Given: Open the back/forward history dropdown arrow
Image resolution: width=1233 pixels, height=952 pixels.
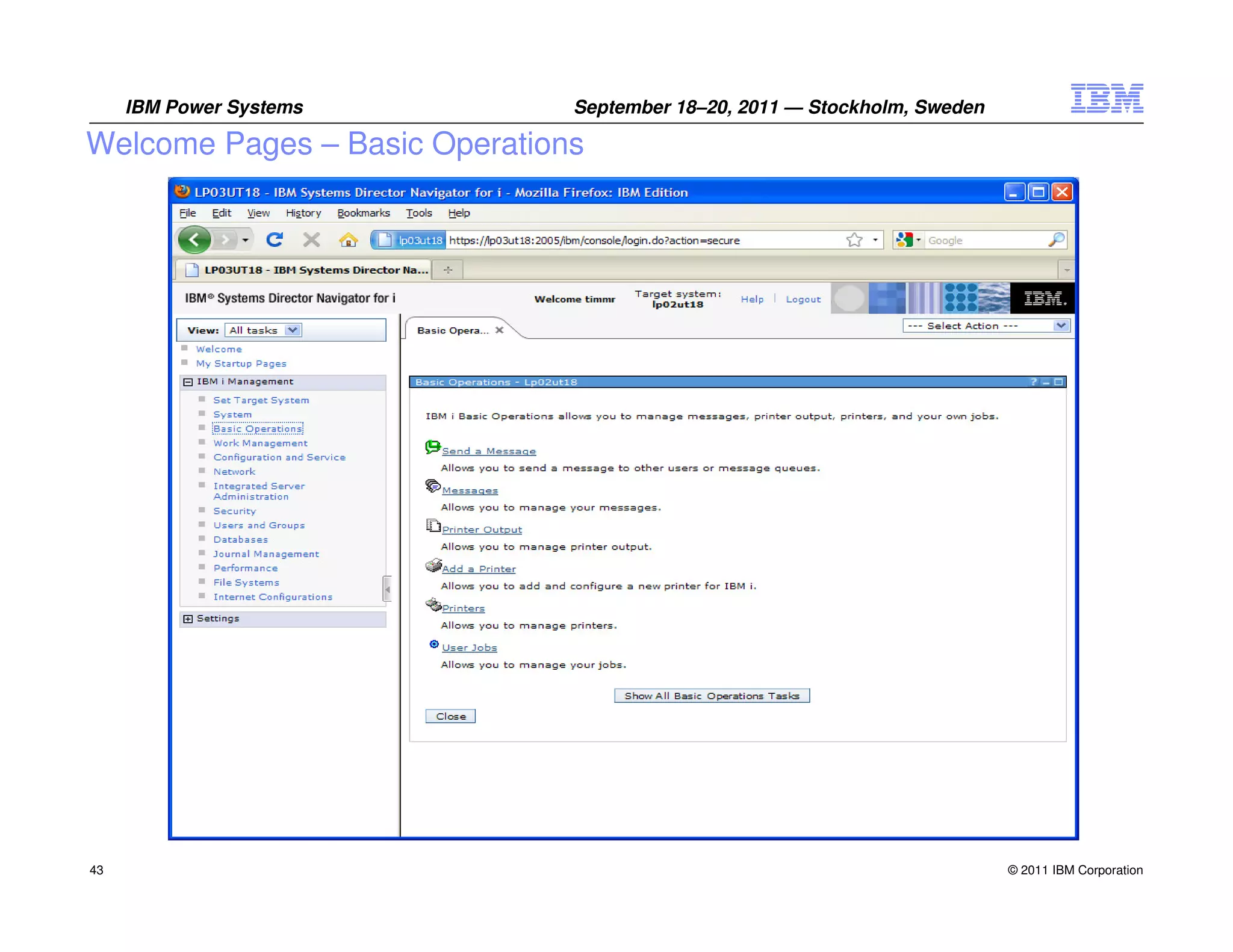Looking at the screenshot, I should point(245,240).
